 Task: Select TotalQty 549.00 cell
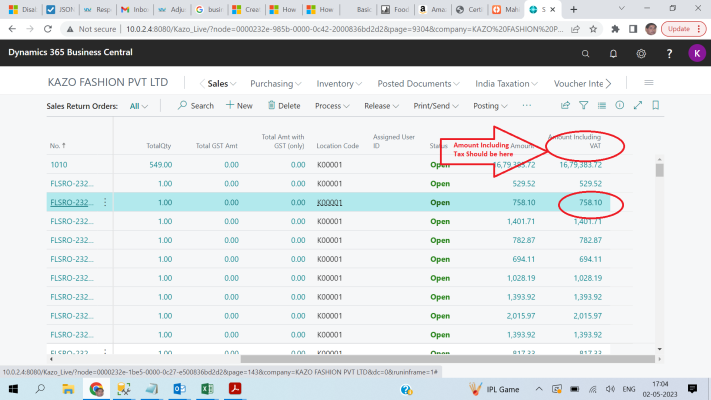pos(161,165)
